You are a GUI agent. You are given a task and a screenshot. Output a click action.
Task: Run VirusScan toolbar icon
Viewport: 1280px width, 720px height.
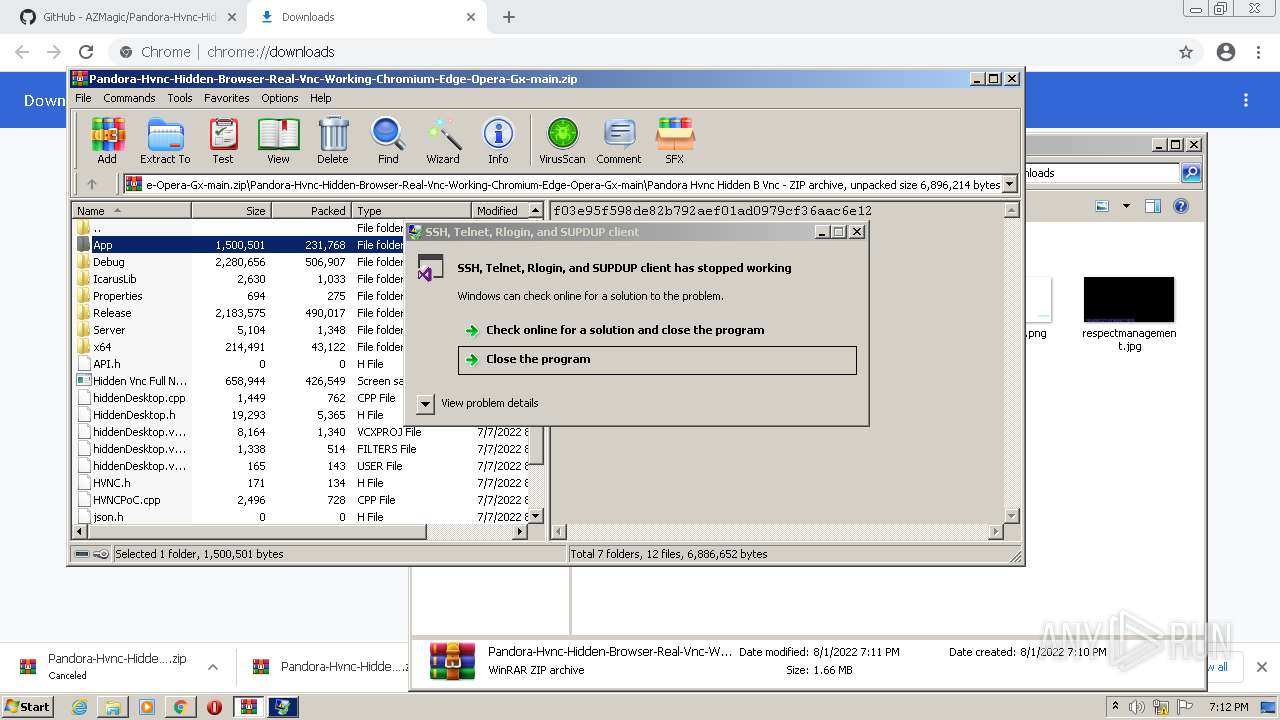[562, 141]
